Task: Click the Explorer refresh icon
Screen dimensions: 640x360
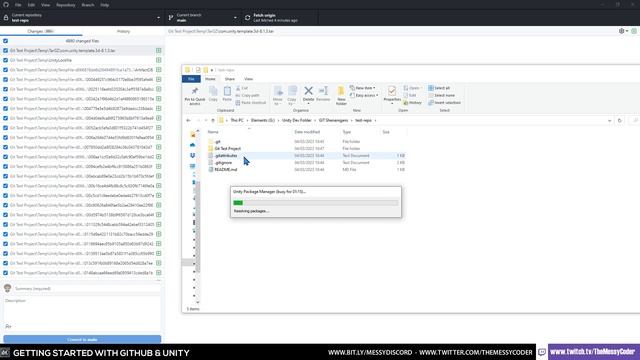Action: 620,120
